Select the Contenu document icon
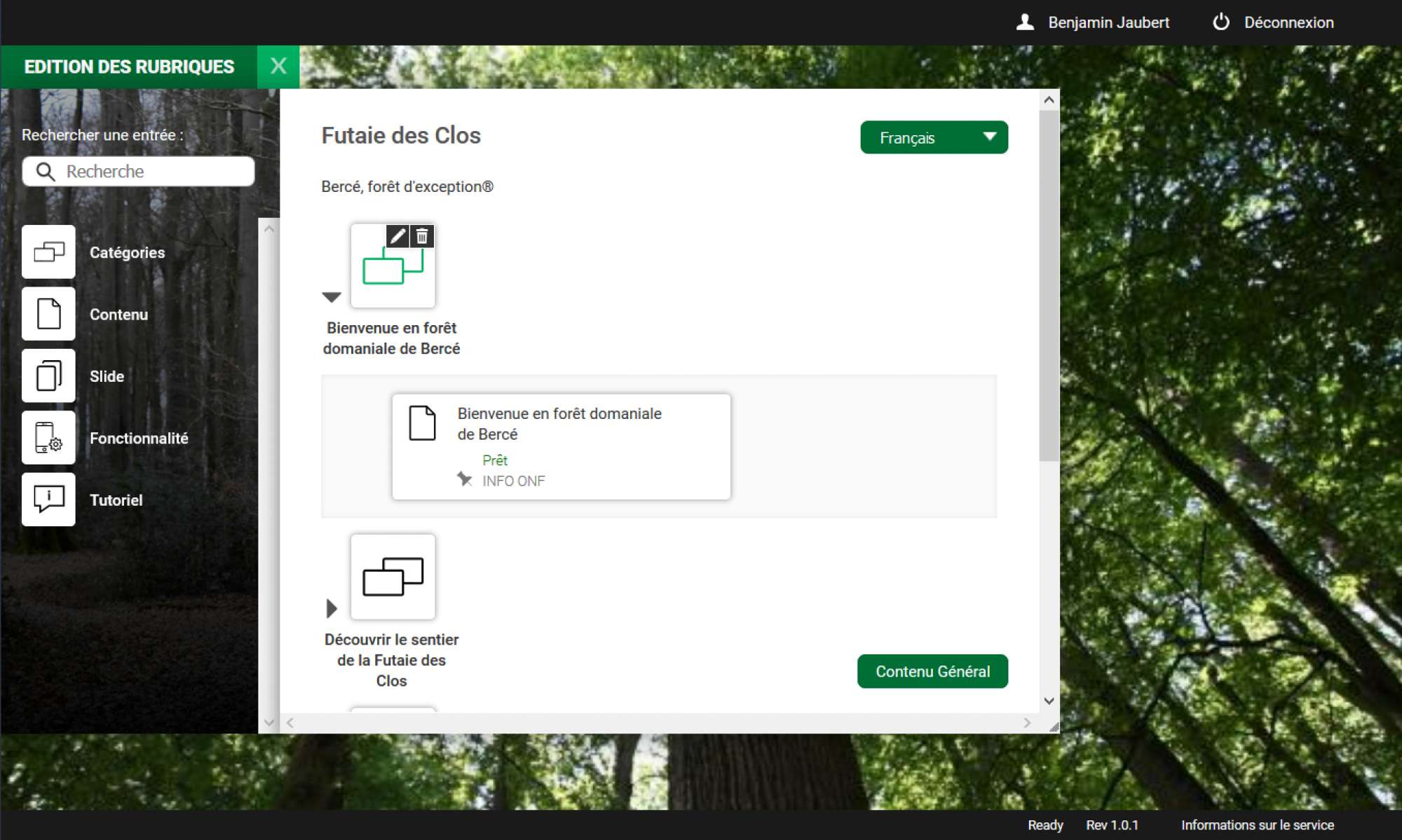Screen dimensions: 1402x840 tap(48, 314)
